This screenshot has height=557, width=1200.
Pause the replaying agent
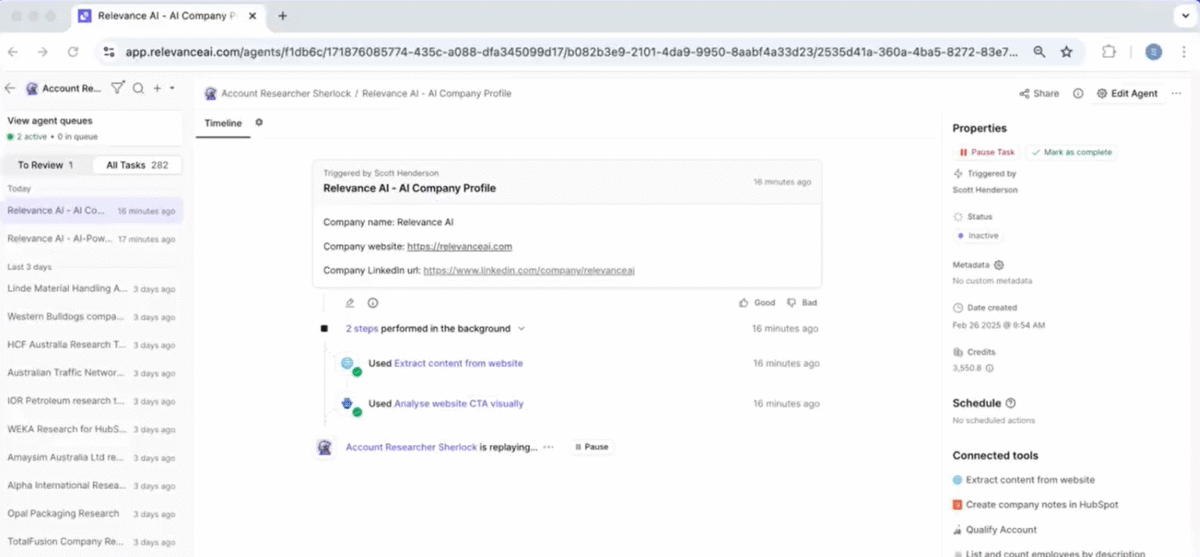[592, 447]
